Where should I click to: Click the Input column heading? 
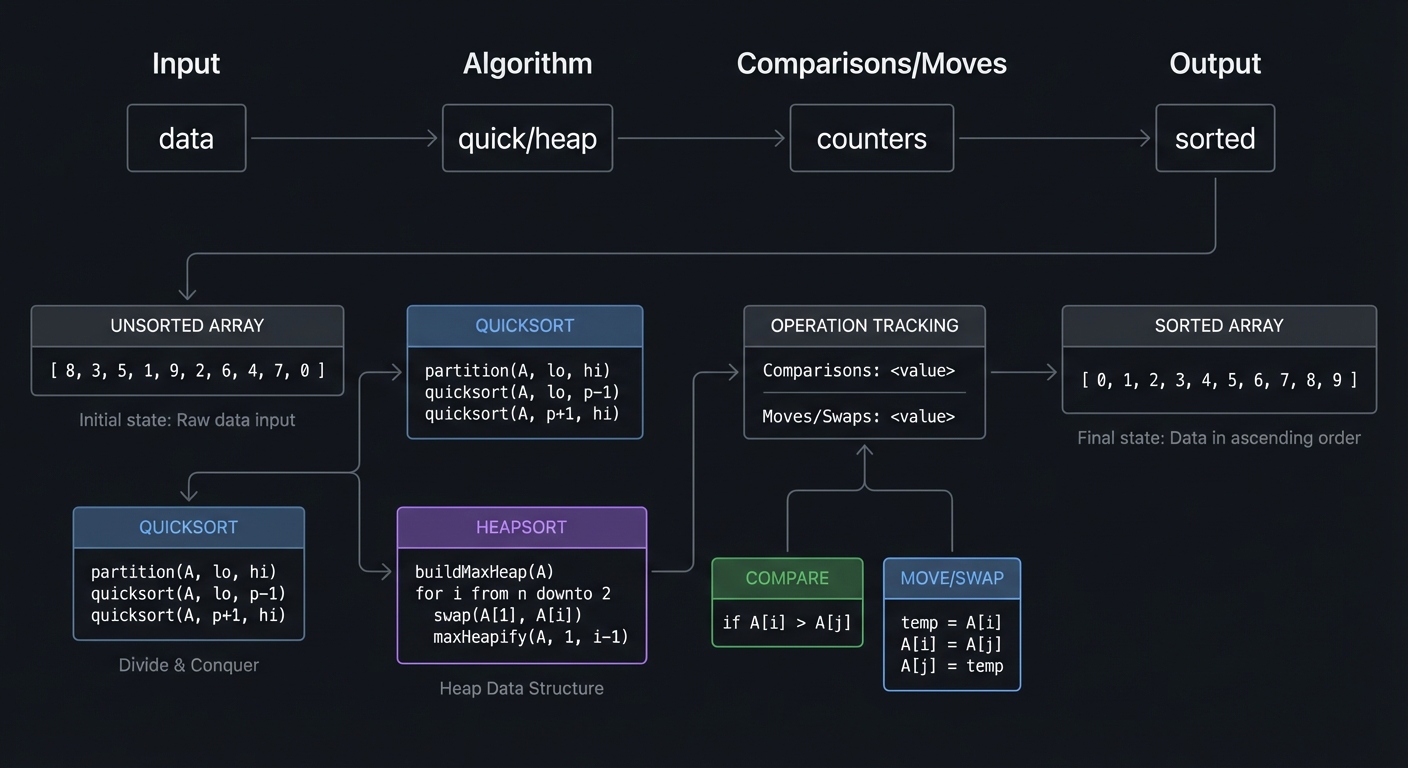[x=186, y=63]
